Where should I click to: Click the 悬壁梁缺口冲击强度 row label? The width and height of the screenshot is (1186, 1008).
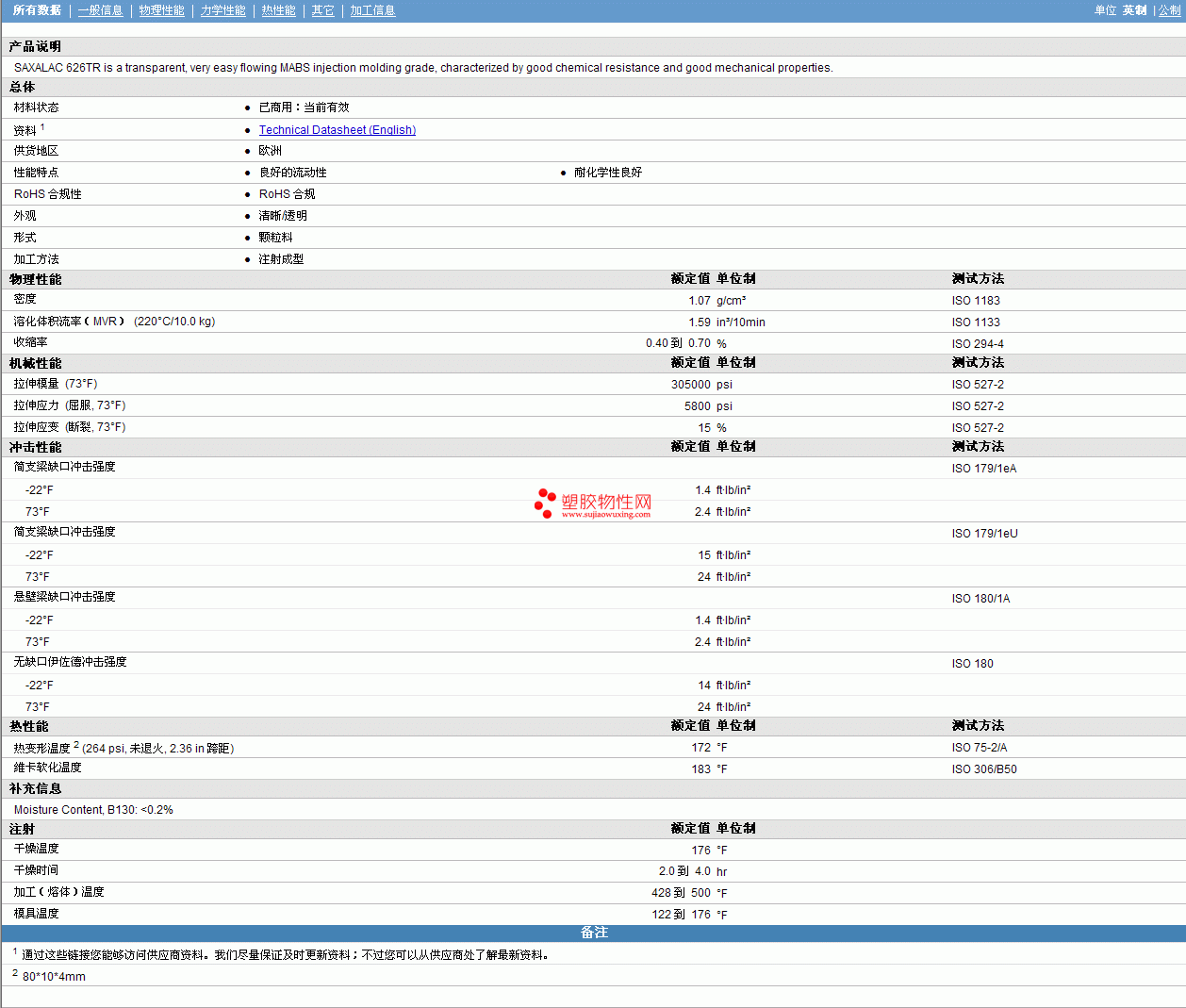click(64, 597)
